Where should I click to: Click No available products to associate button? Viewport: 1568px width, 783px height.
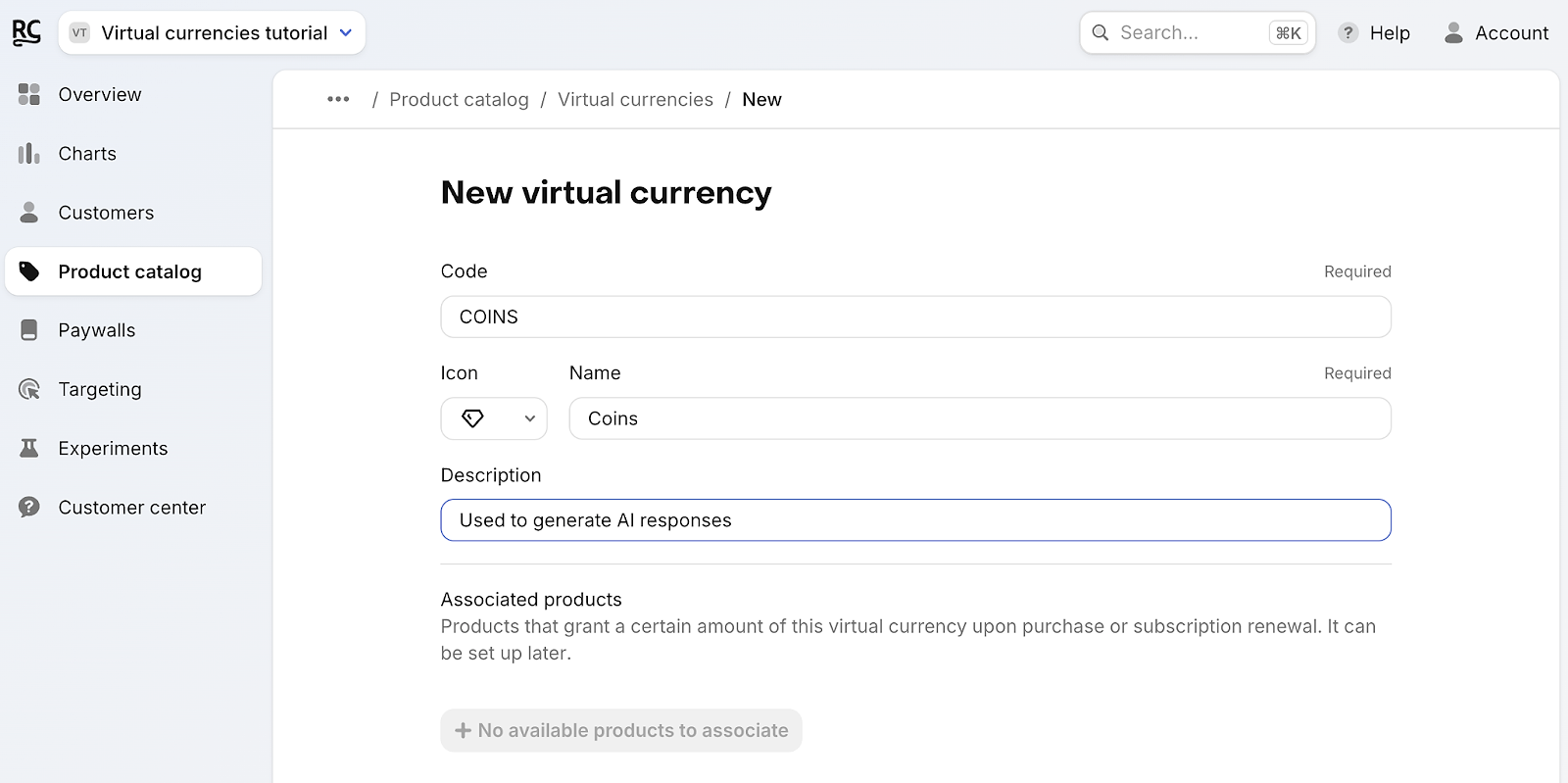(x=621, y=730)
